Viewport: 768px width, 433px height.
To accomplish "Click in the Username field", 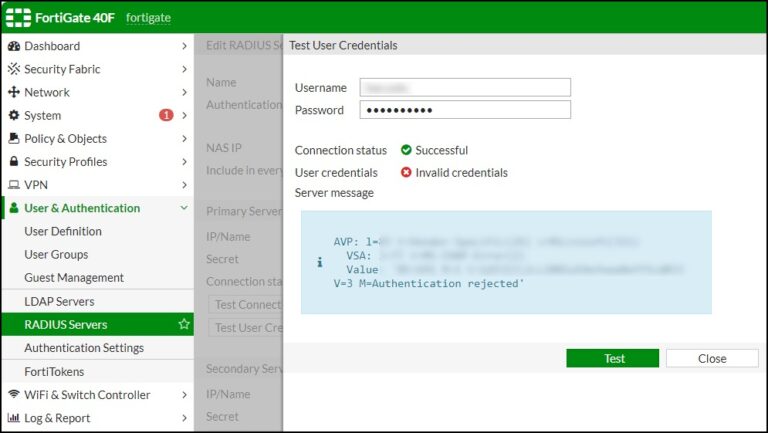I will 465,87.
